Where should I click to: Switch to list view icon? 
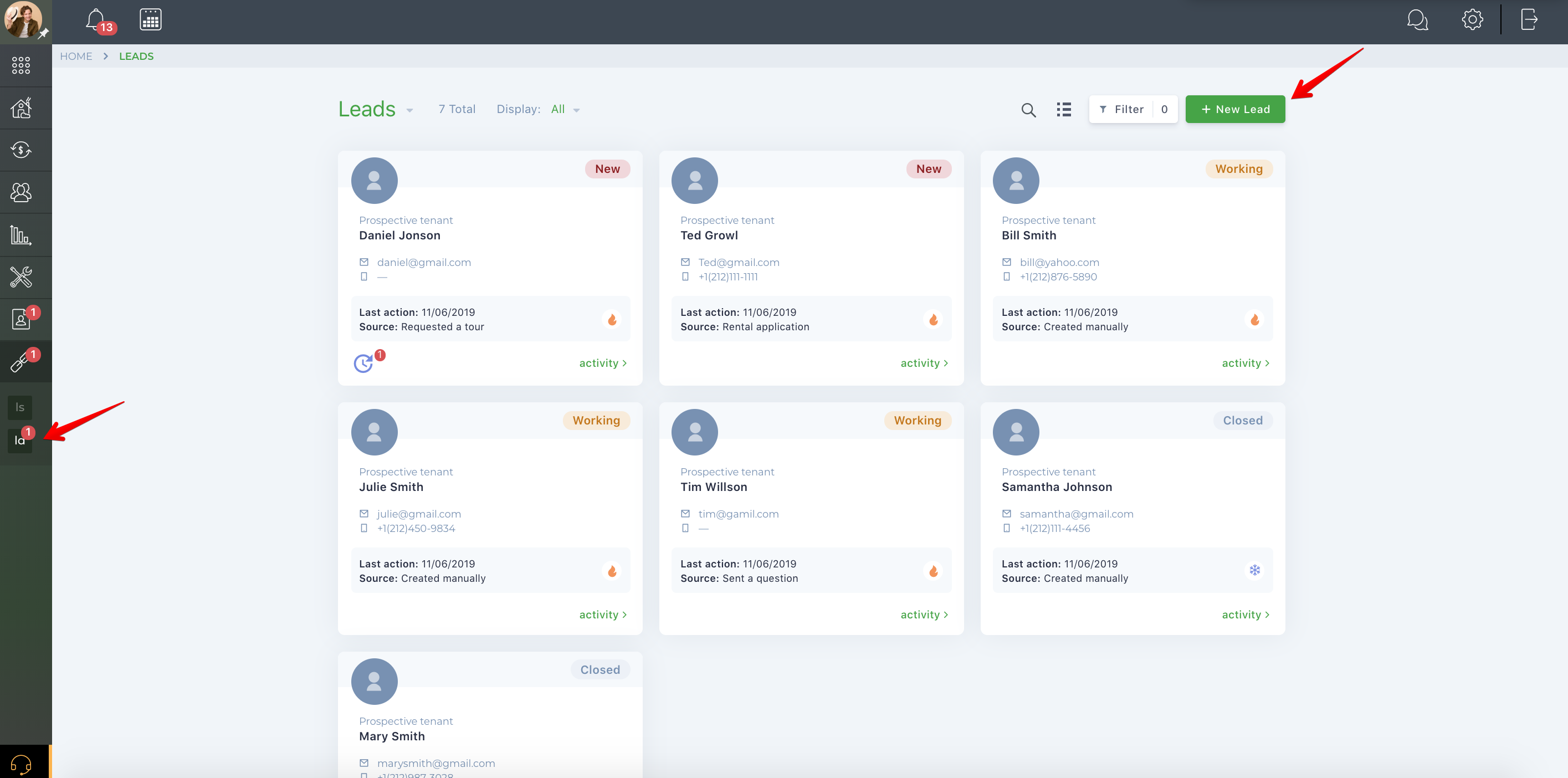[1063, 110]
